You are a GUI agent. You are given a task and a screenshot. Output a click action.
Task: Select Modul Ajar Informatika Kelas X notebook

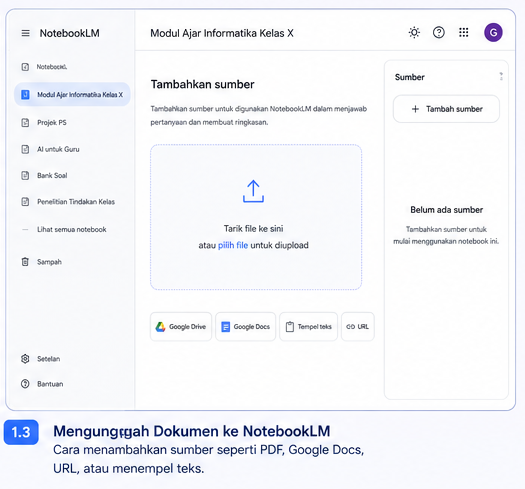(x=72, y=94)
